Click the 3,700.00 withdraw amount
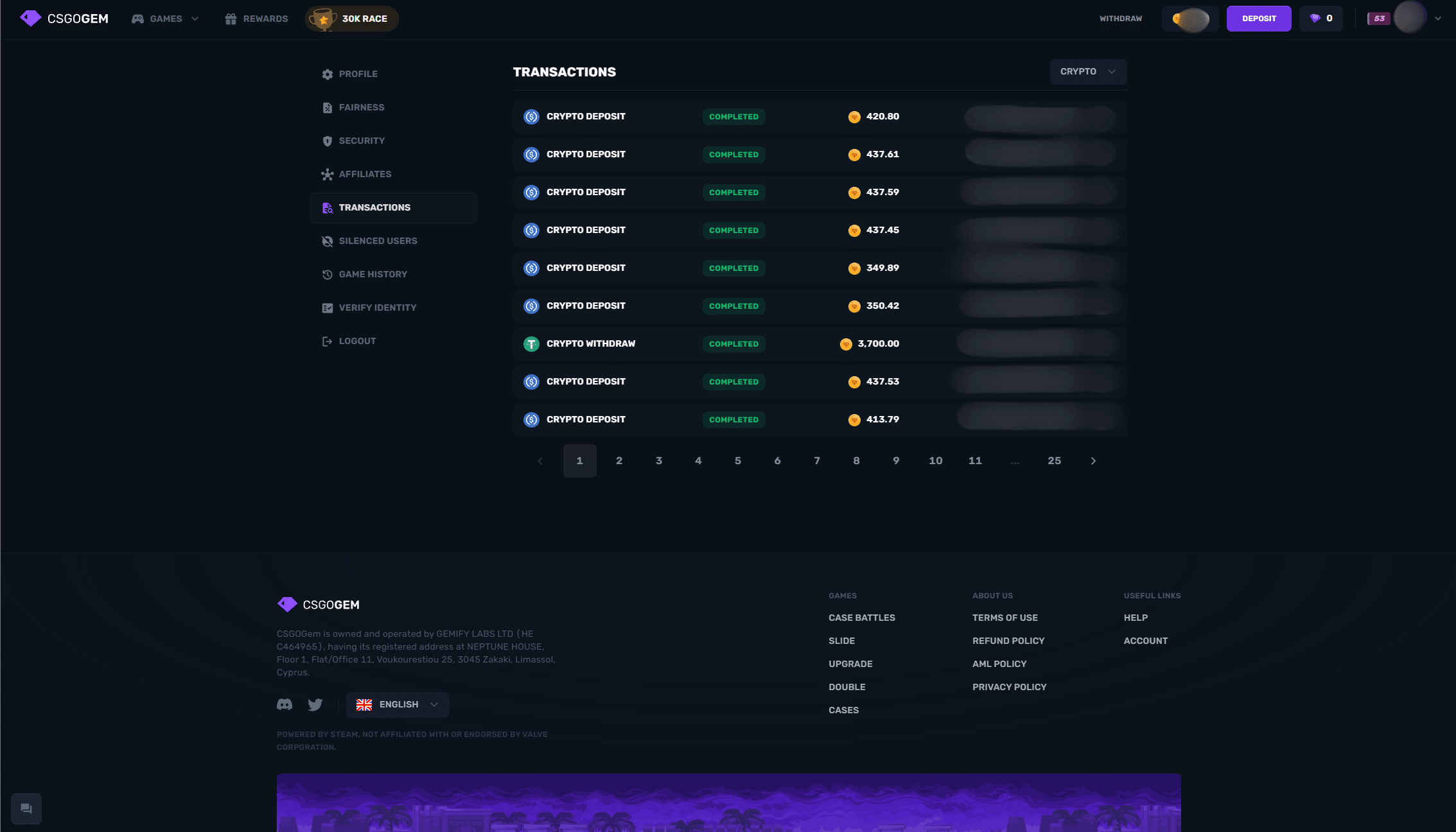 (878, 343)
